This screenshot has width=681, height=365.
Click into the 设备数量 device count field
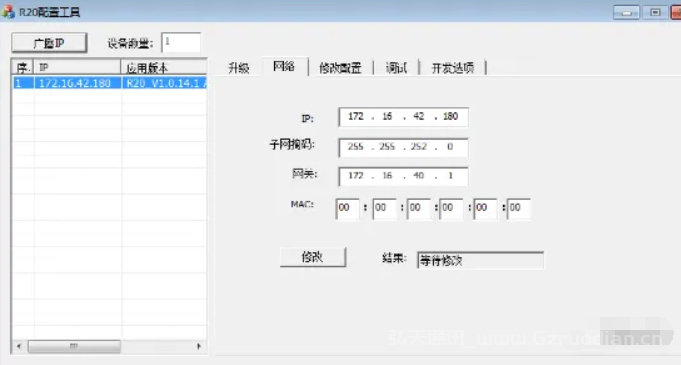point(181,43)
